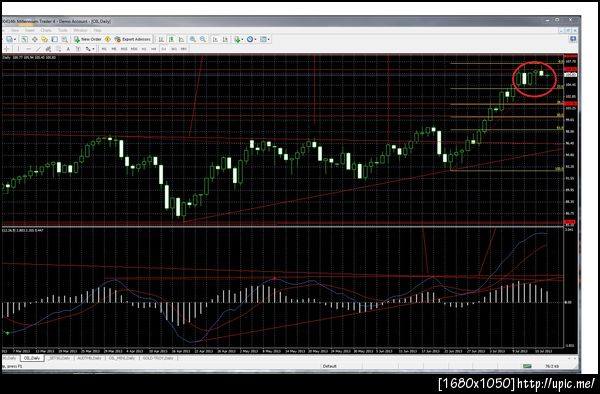This screenshot has width=600, height=394.
Task: Open chart templates icon
Action: point(263,39)
